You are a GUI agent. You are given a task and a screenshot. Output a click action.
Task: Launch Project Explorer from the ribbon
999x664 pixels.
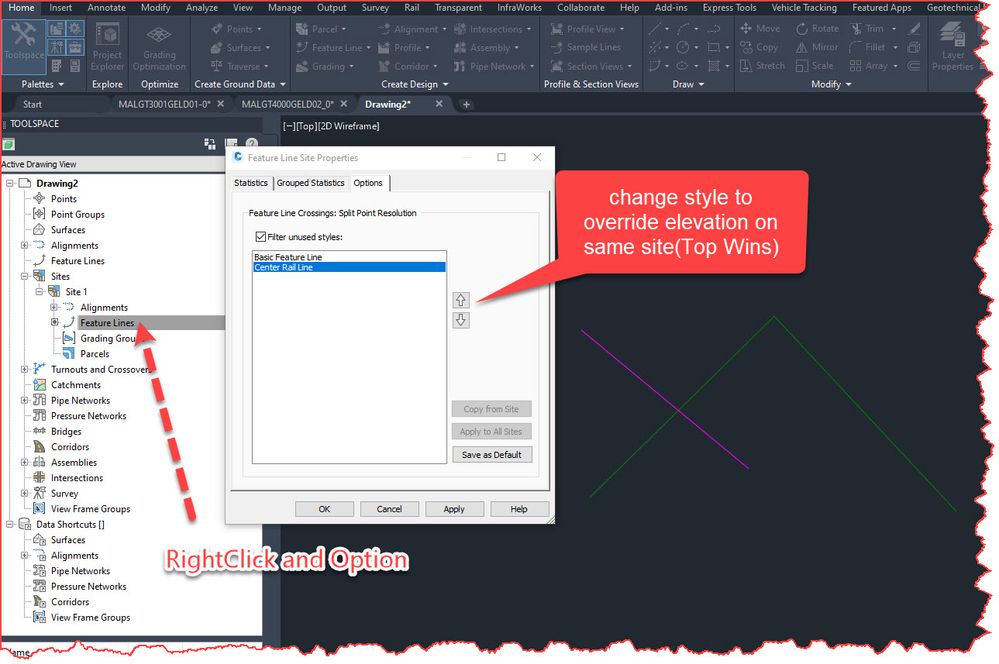coord(107,48)
